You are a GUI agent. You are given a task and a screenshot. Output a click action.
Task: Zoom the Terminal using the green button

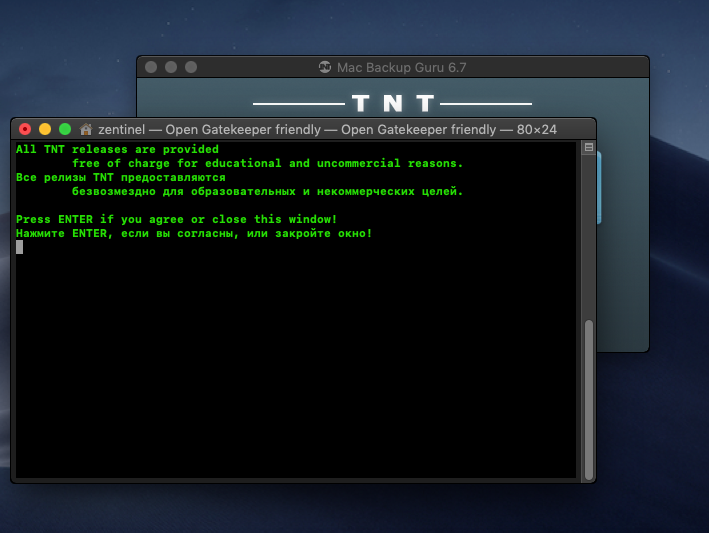coord(65,129)
